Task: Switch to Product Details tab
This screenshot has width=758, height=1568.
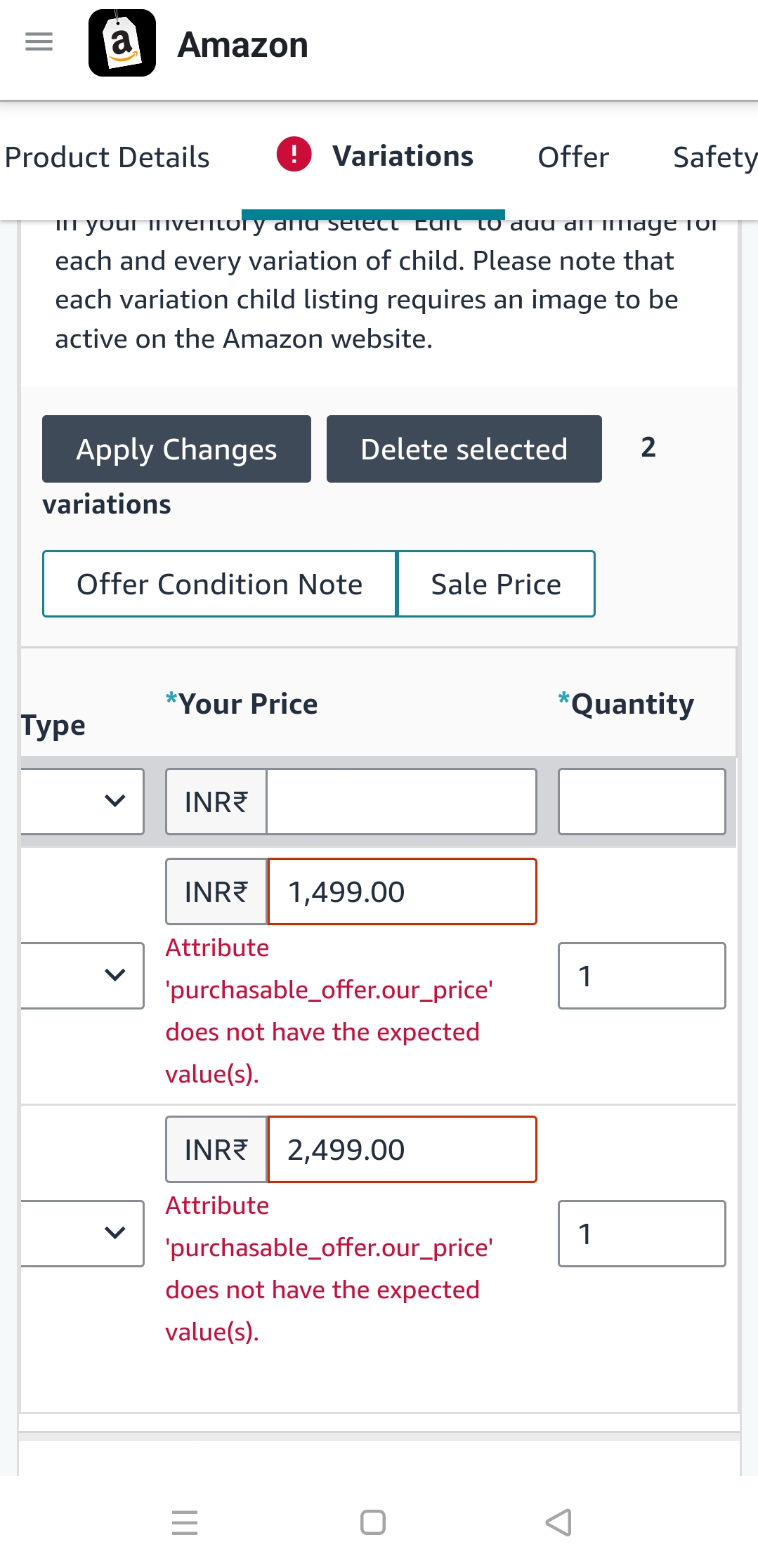Action: (x=107, y=157)
